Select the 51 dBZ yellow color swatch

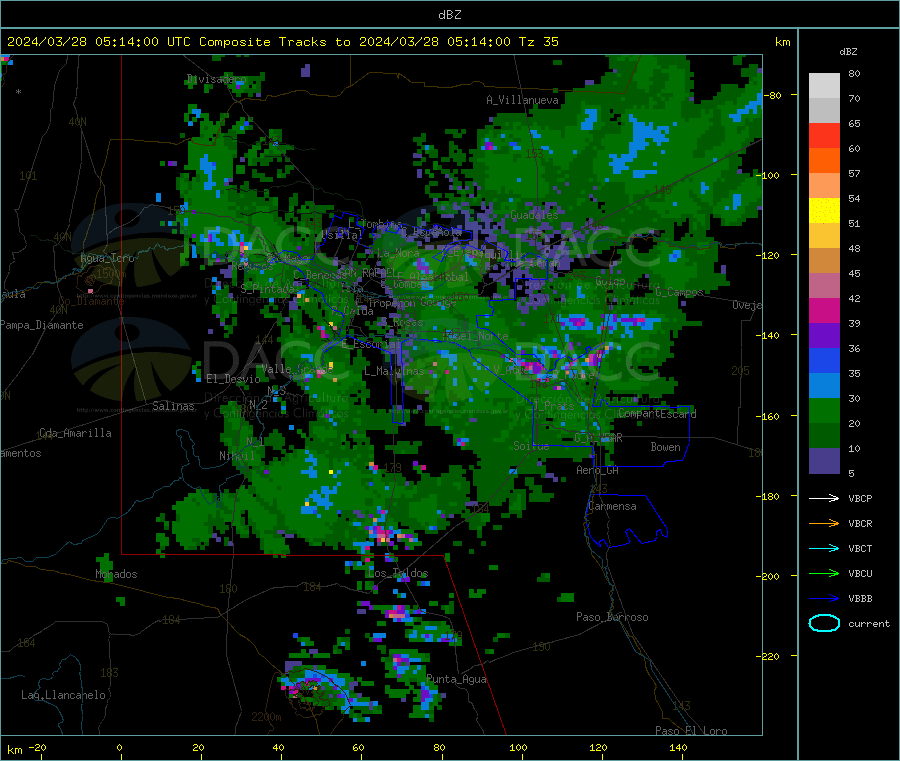(x=824, y=211)
